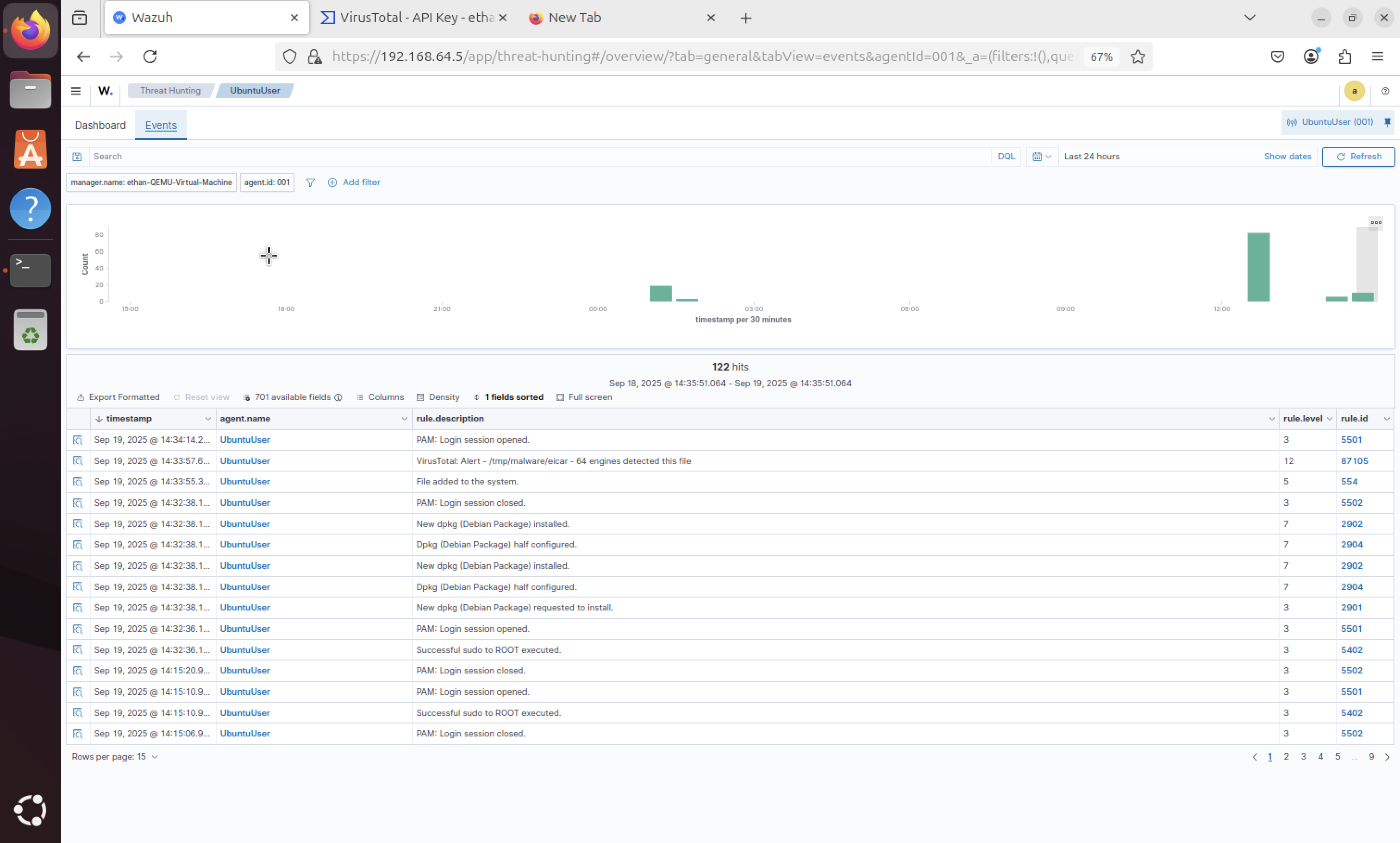This screenshot has height=843, width=1400.
Task: Open the date quick menu calendar dropdown
Action: 1041,156
